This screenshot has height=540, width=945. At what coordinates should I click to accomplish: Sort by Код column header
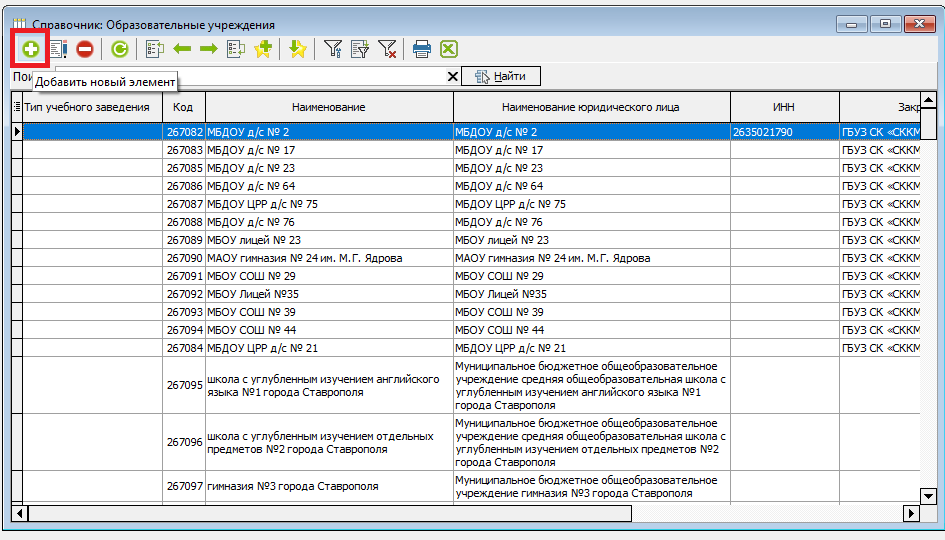[183, 107]
